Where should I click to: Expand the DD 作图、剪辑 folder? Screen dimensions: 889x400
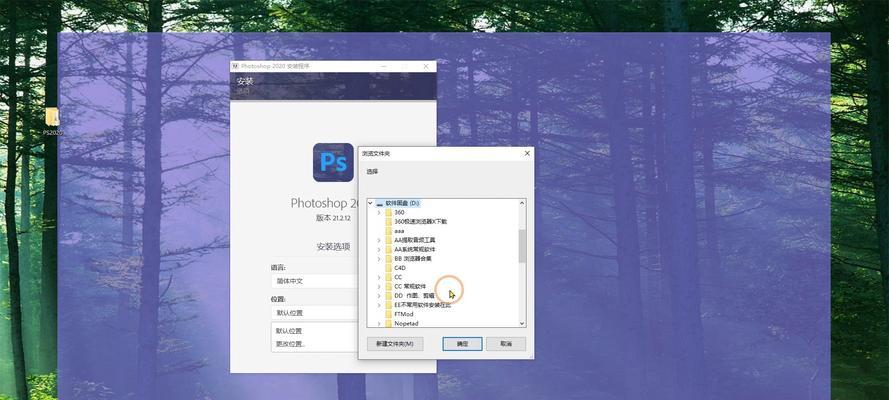click(379, 295)
